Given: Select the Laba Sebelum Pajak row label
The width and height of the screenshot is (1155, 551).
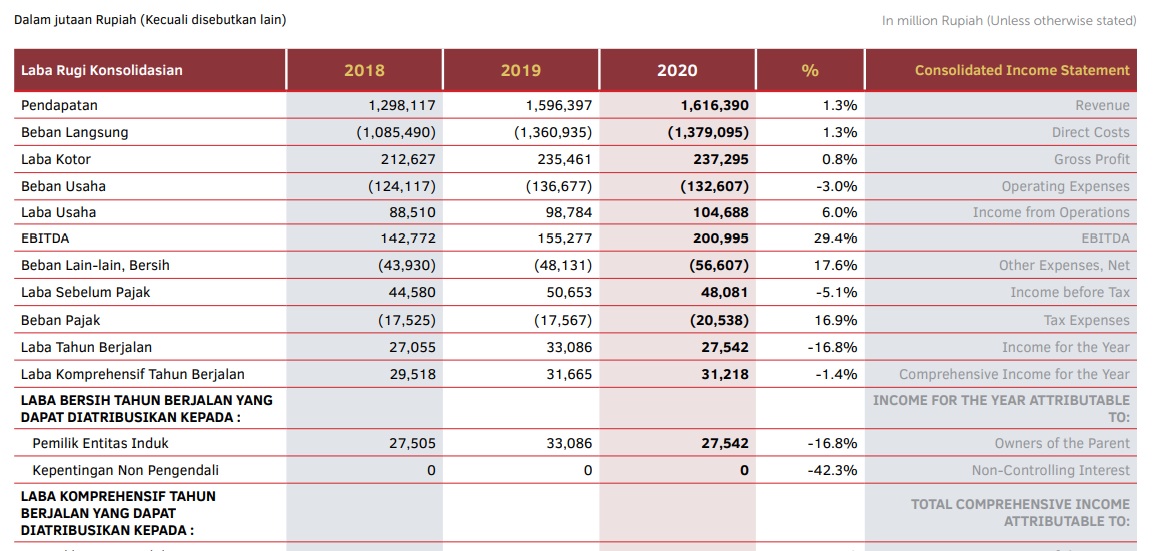Looking at the screenshot, I should 85,292.
